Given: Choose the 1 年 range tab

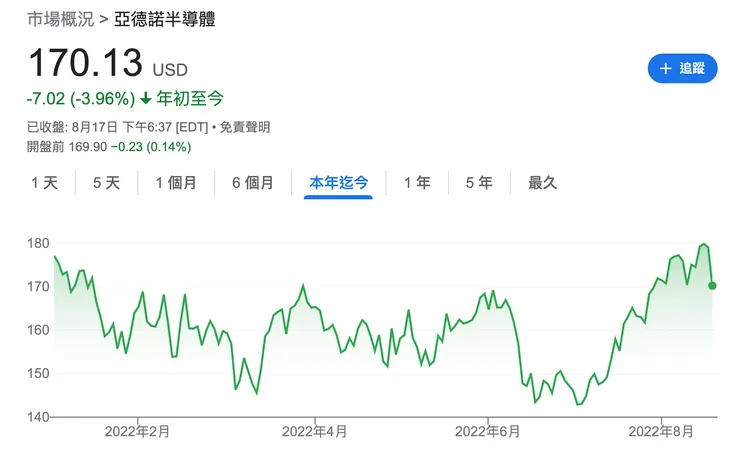Looking at the screenshot, I should click(417, 183).
